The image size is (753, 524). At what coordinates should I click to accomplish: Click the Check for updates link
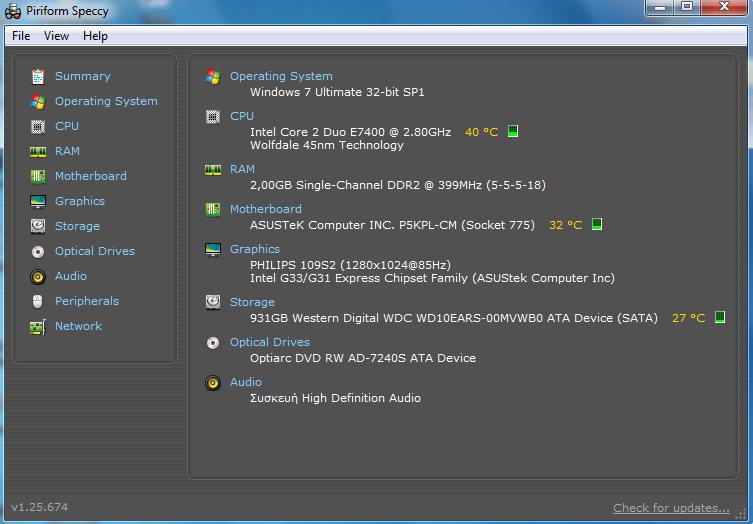pyautogui.click(x=671, y=508)
